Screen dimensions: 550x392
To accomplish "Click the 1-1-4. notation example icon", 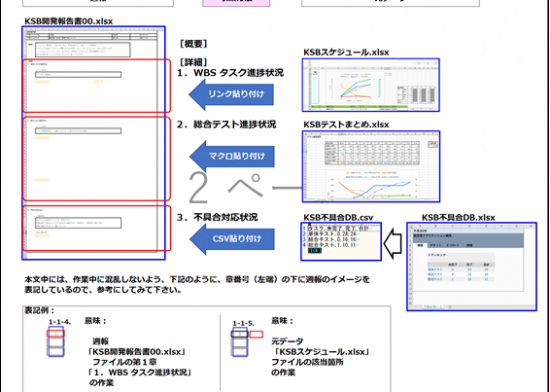I will point(56,342).
